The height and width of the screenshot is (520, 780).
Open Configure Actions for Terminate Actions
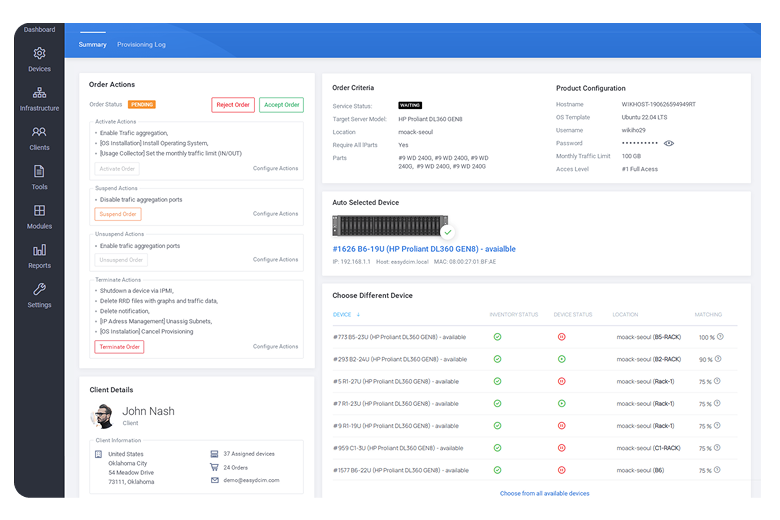(x=276, y=346)
